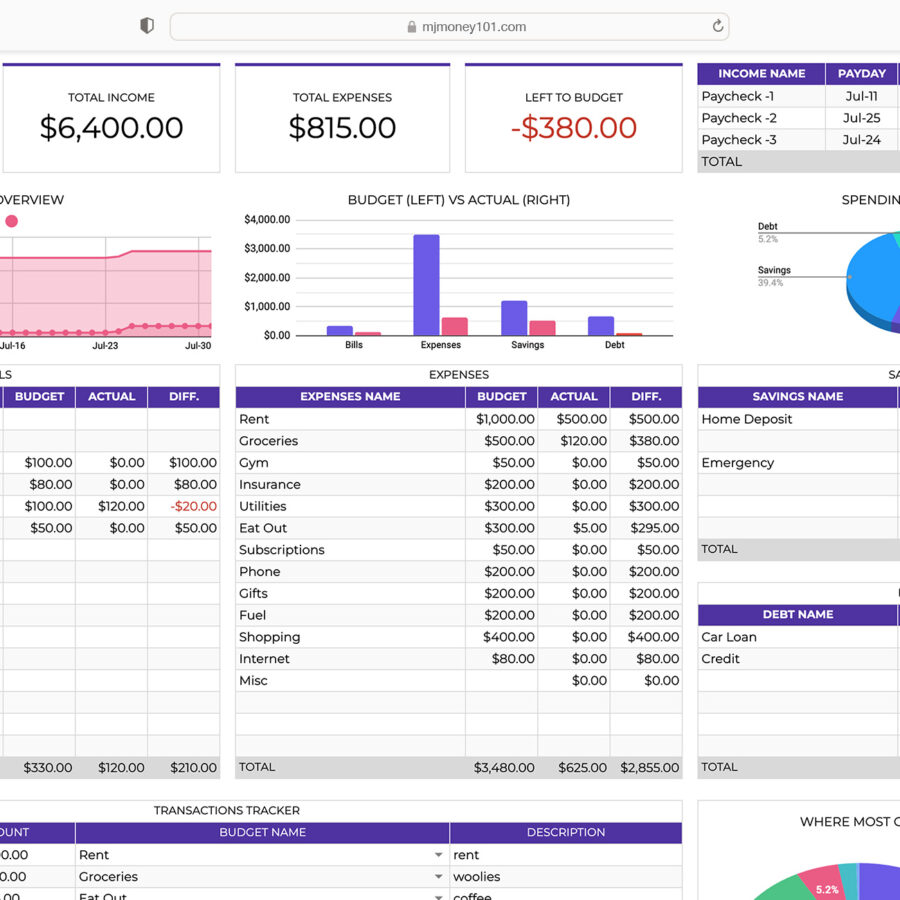Reload the page with the refresh icon

pyautogui.click(x=717, y=26)
